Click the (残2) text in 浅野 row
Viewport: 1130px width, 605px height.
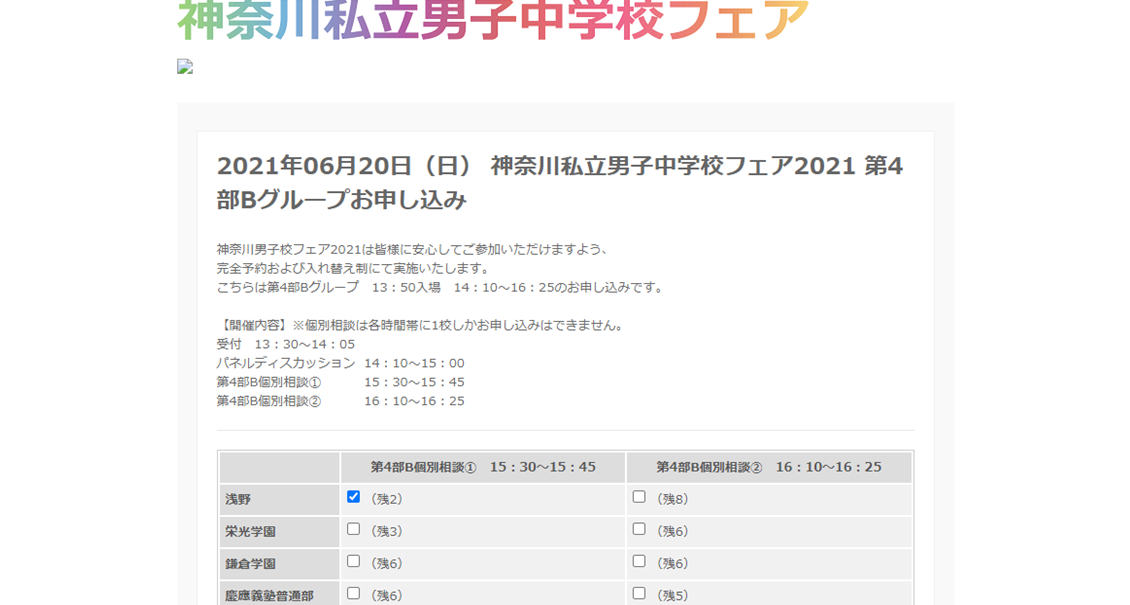pos(386,499)
